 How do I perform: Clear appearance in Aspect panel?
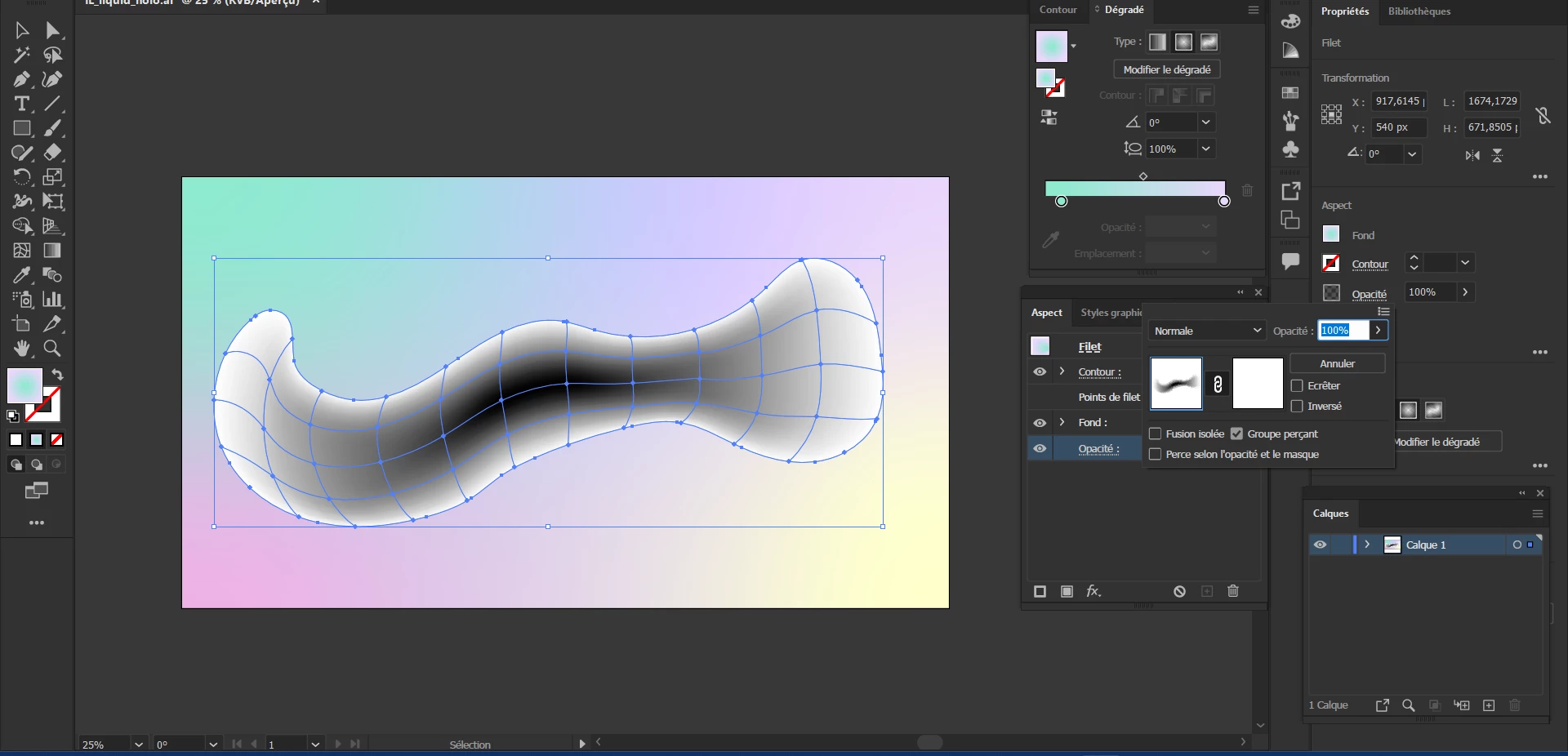1179,591
